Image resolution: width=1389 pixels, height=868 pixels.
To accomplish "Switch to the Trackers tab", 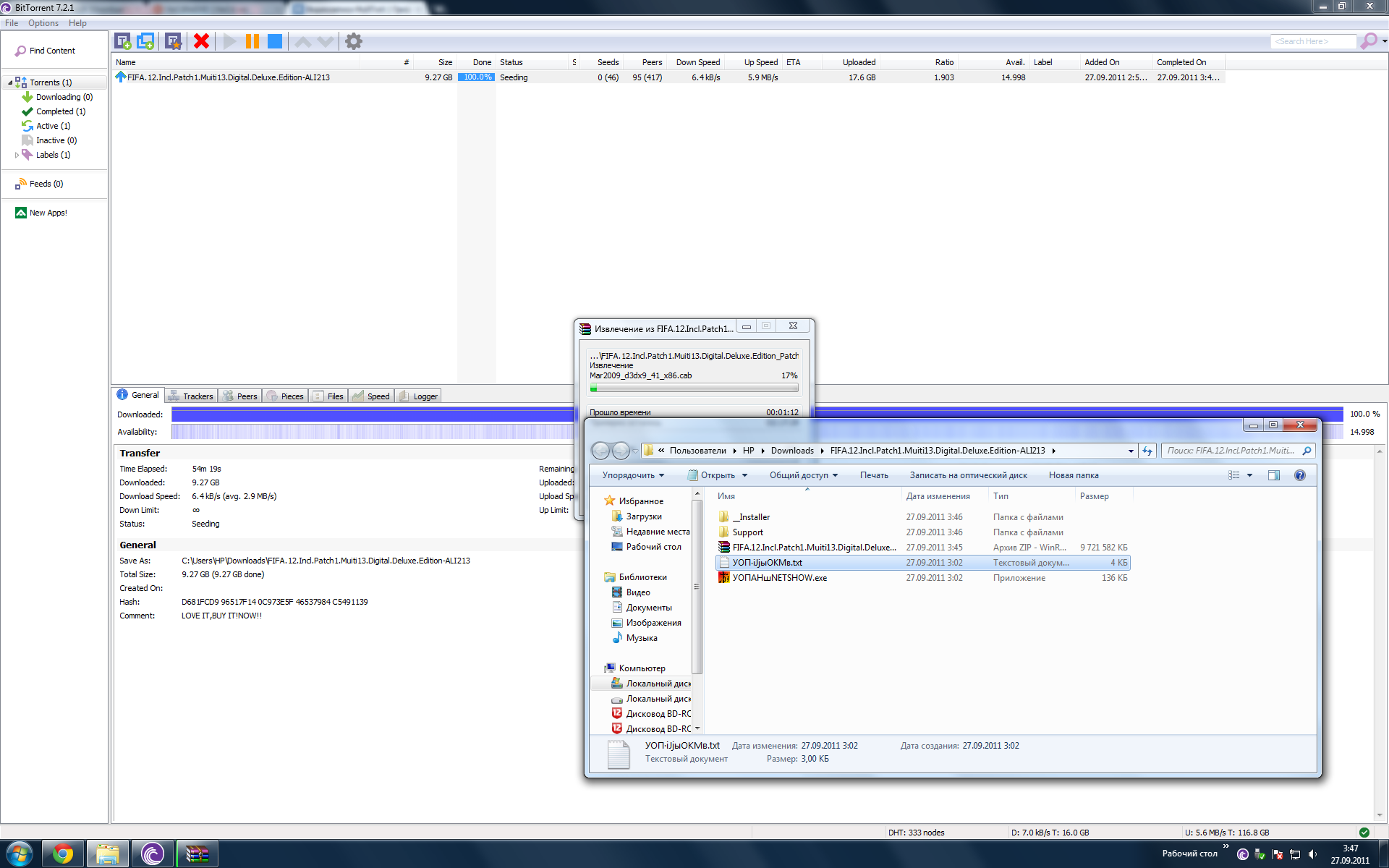I will coord(192,396).
